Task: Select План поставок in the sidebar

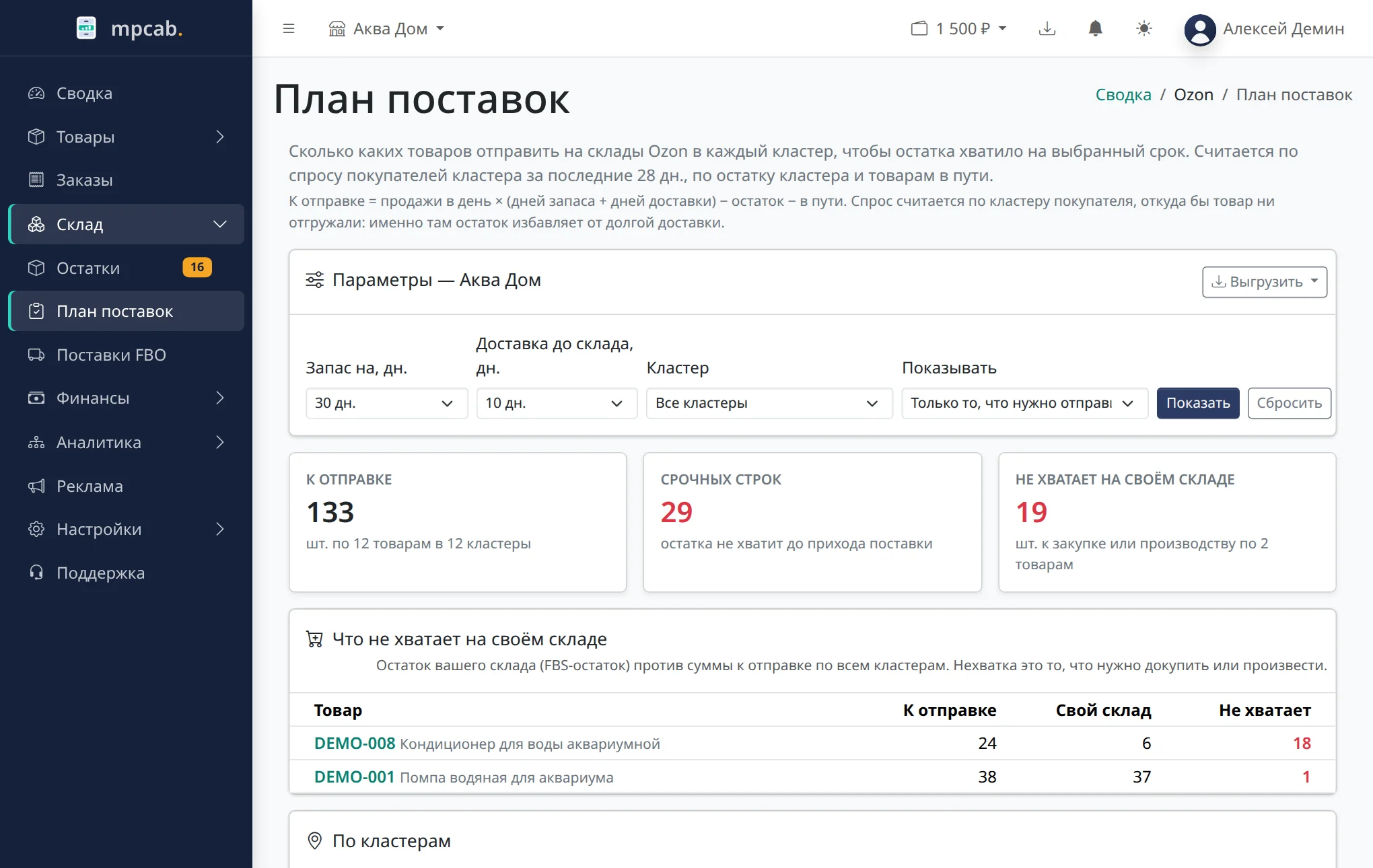Action: [127, 311]
